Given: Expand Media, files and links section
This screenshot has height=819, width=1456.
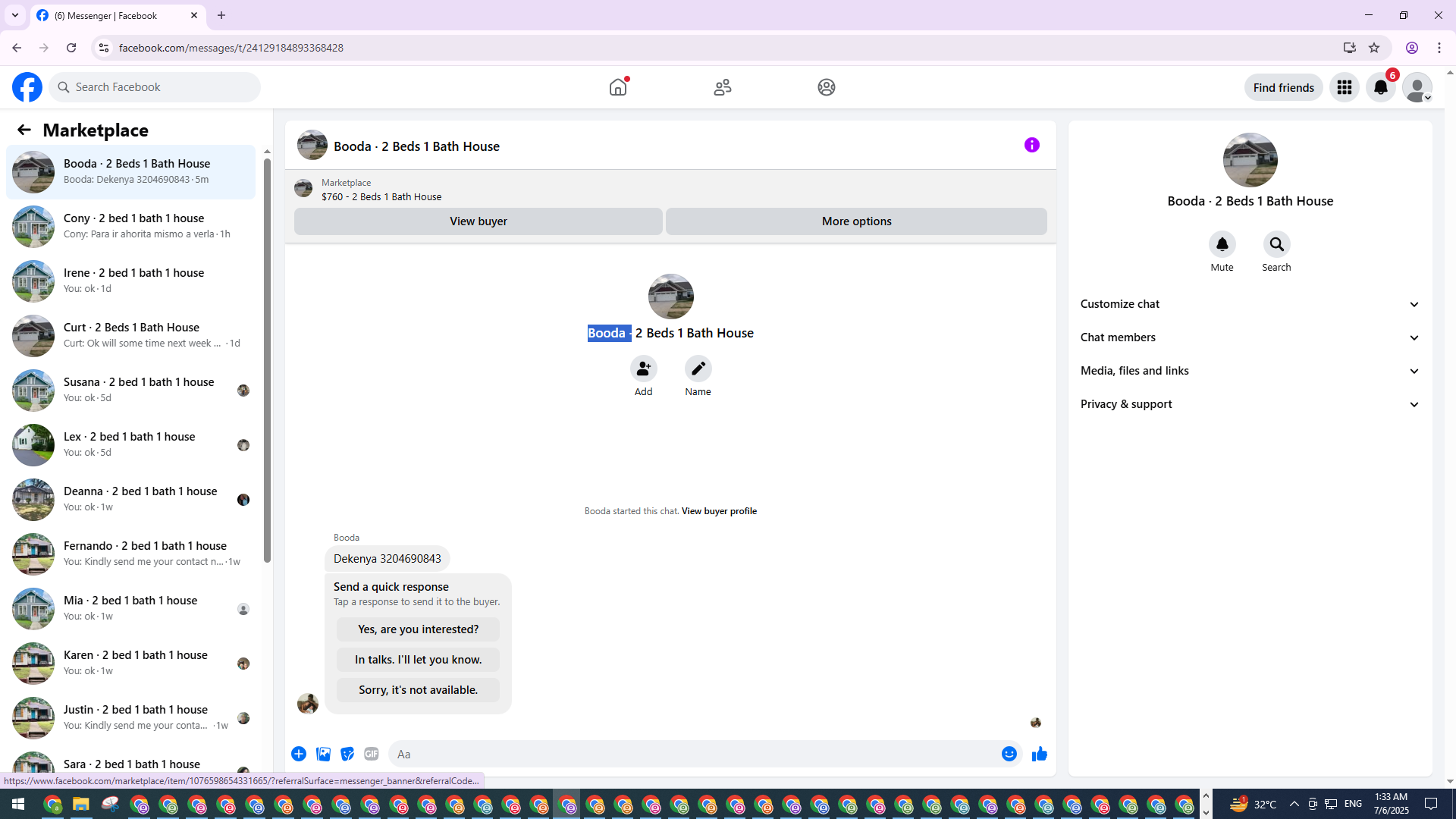Looking at the screenshot, I should click(1250, 371).
